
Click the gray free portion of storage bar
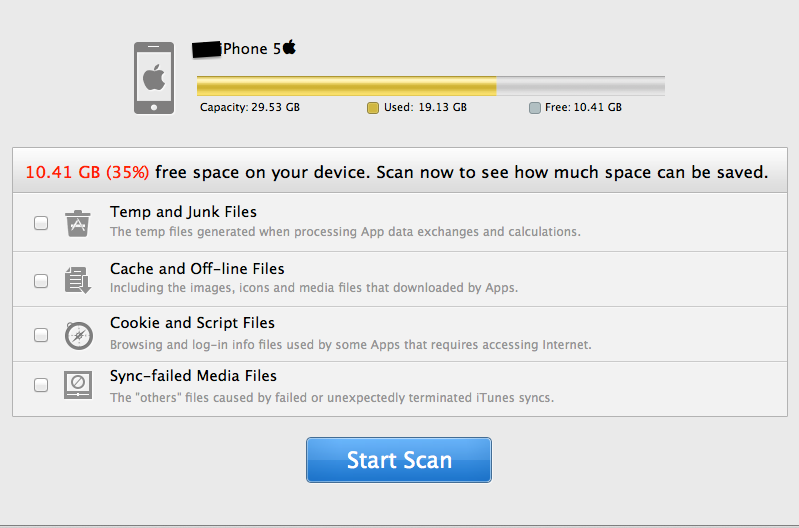[580, 85]
